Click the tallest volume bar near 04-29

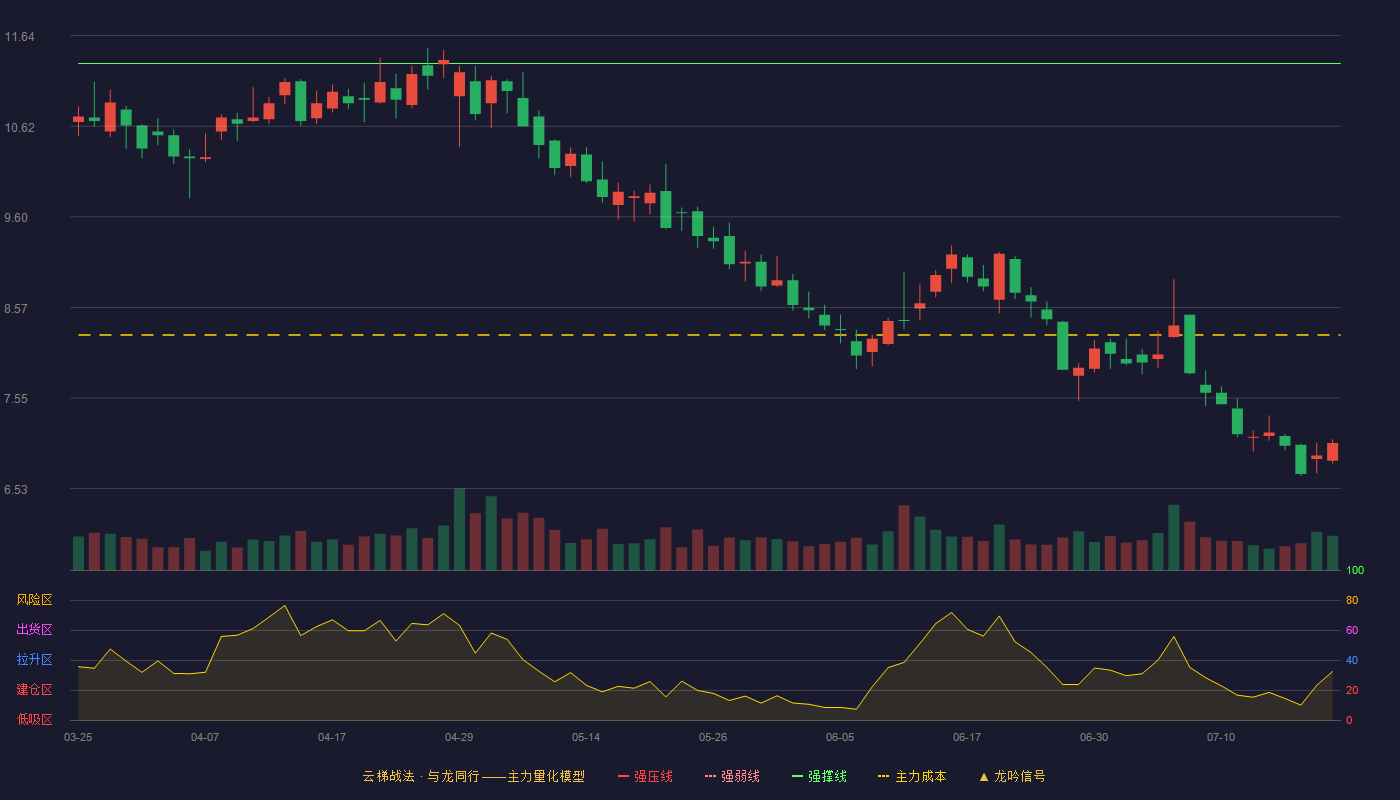459,529
